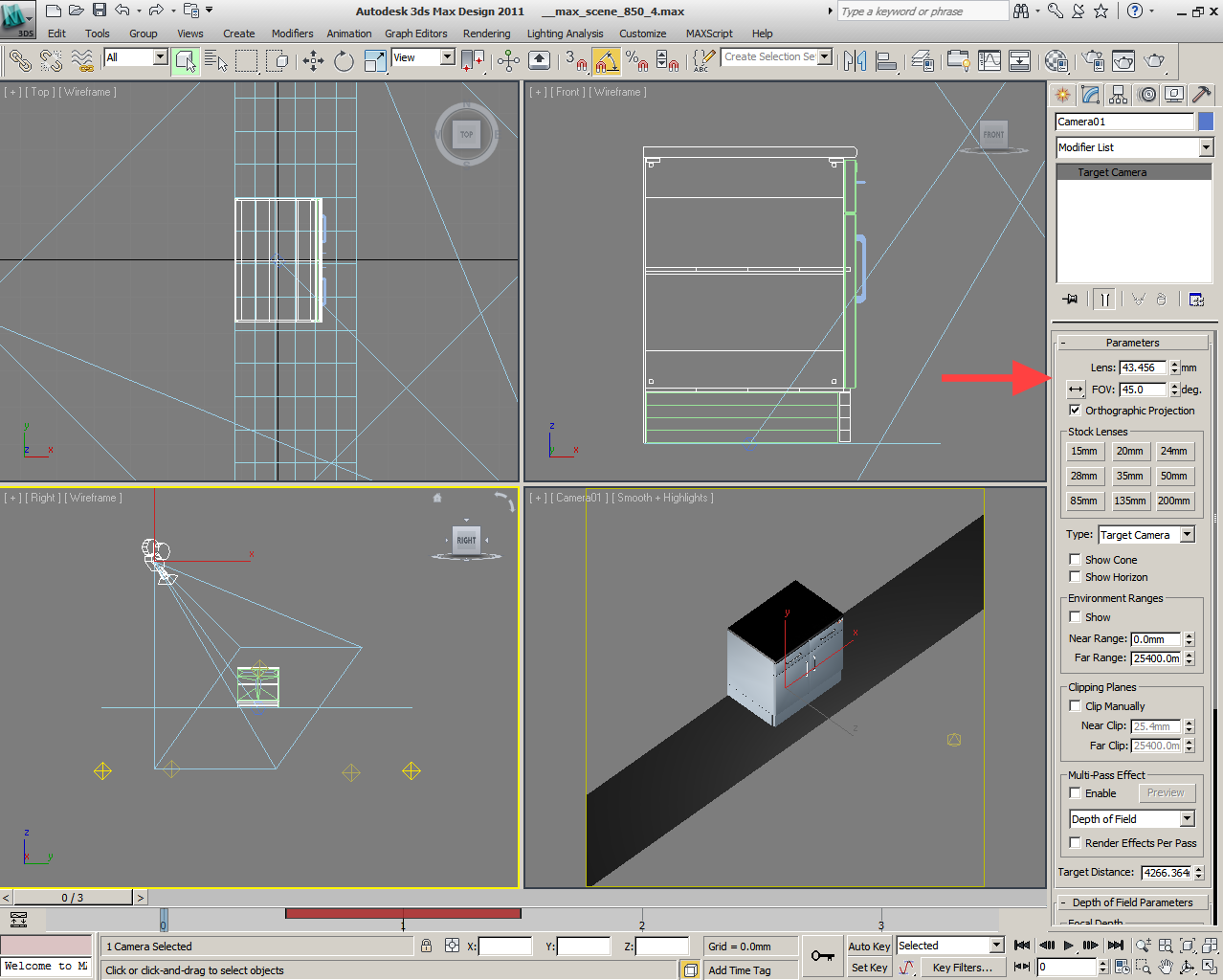Screen dimensions: 1223x980
Task: Click the Go to End button
Action: pos(1115,946)
